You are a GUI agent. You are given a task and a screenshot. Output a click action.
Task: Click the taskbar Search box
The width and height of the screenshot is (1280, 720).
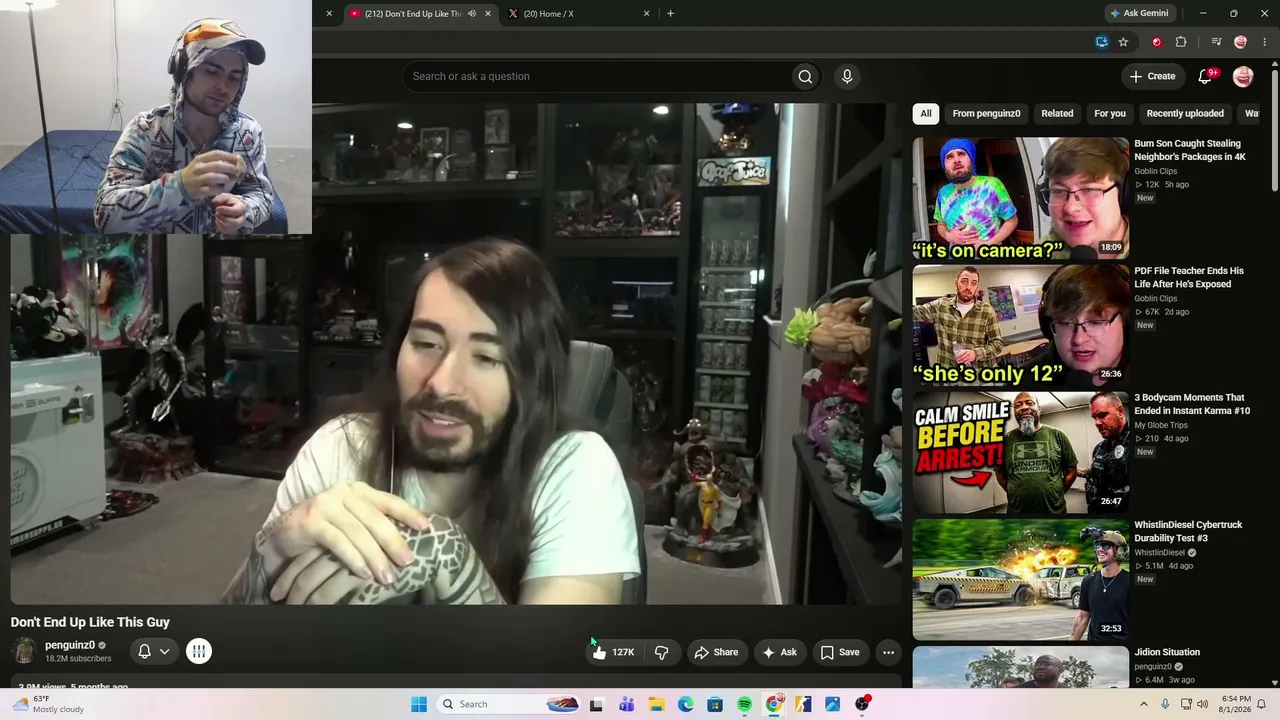pyautogui.click(x=508, y=704)
